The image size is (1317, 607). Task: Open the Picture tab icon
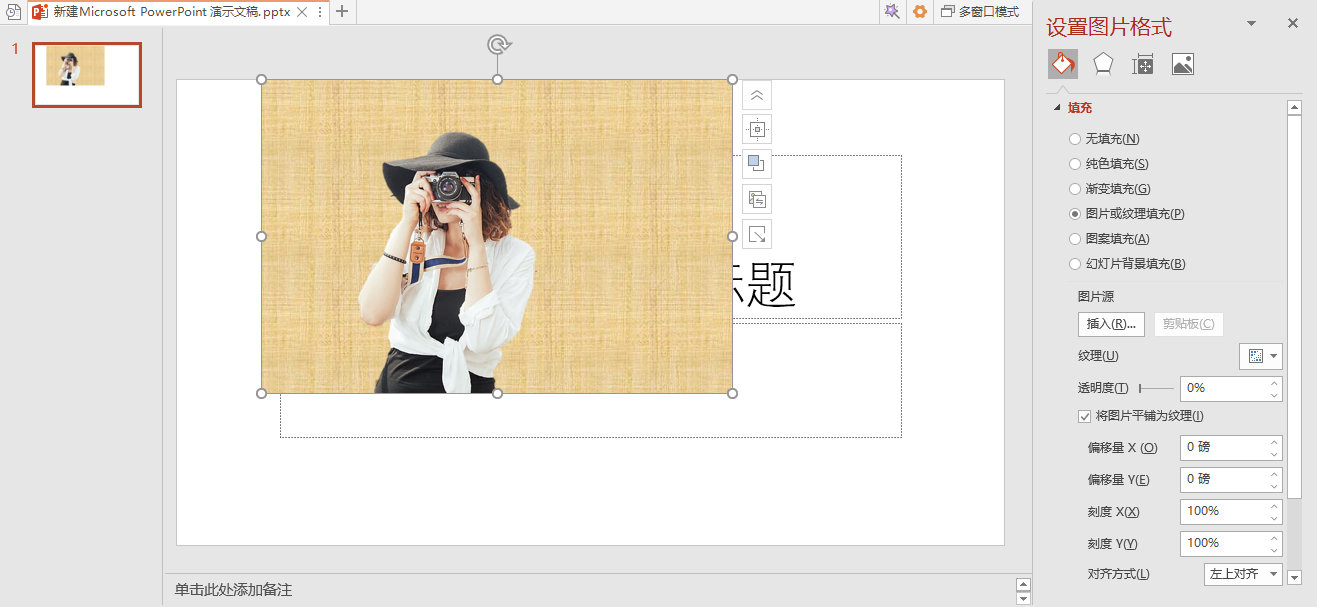point(1183,65)
